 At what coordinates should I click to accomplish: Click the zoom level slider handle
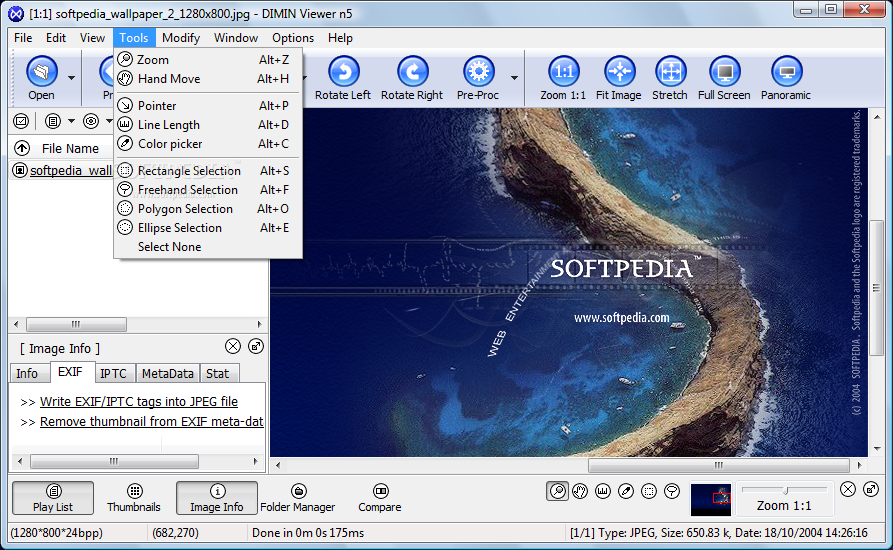pos(785,490)
